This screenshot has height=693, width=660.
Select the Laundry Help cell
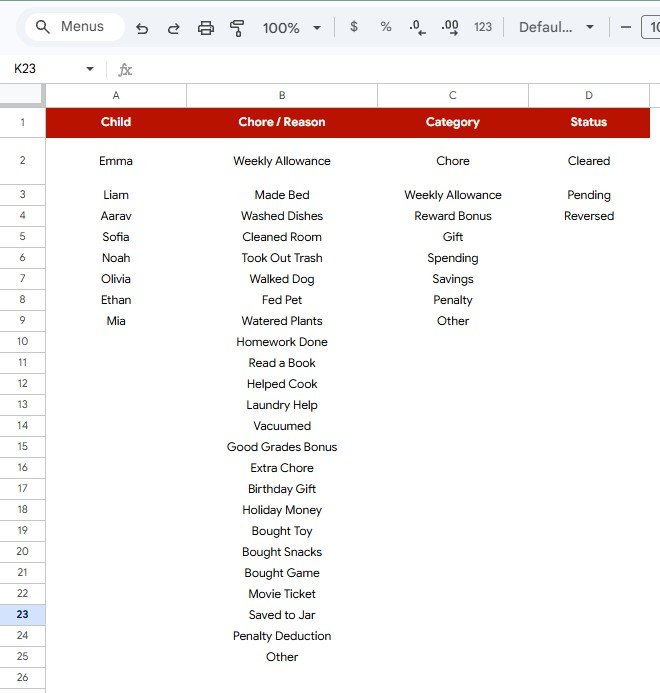coord(282,405)
